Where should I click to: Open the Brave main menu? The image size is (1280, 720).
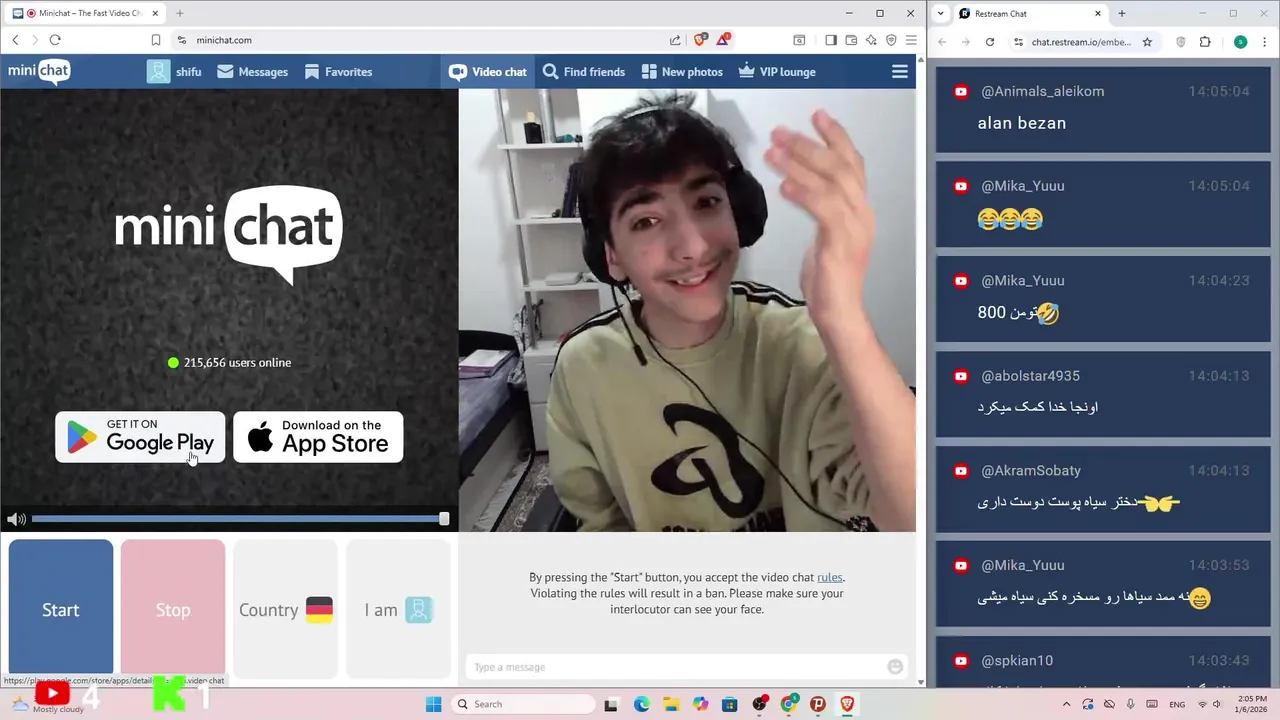910,40
